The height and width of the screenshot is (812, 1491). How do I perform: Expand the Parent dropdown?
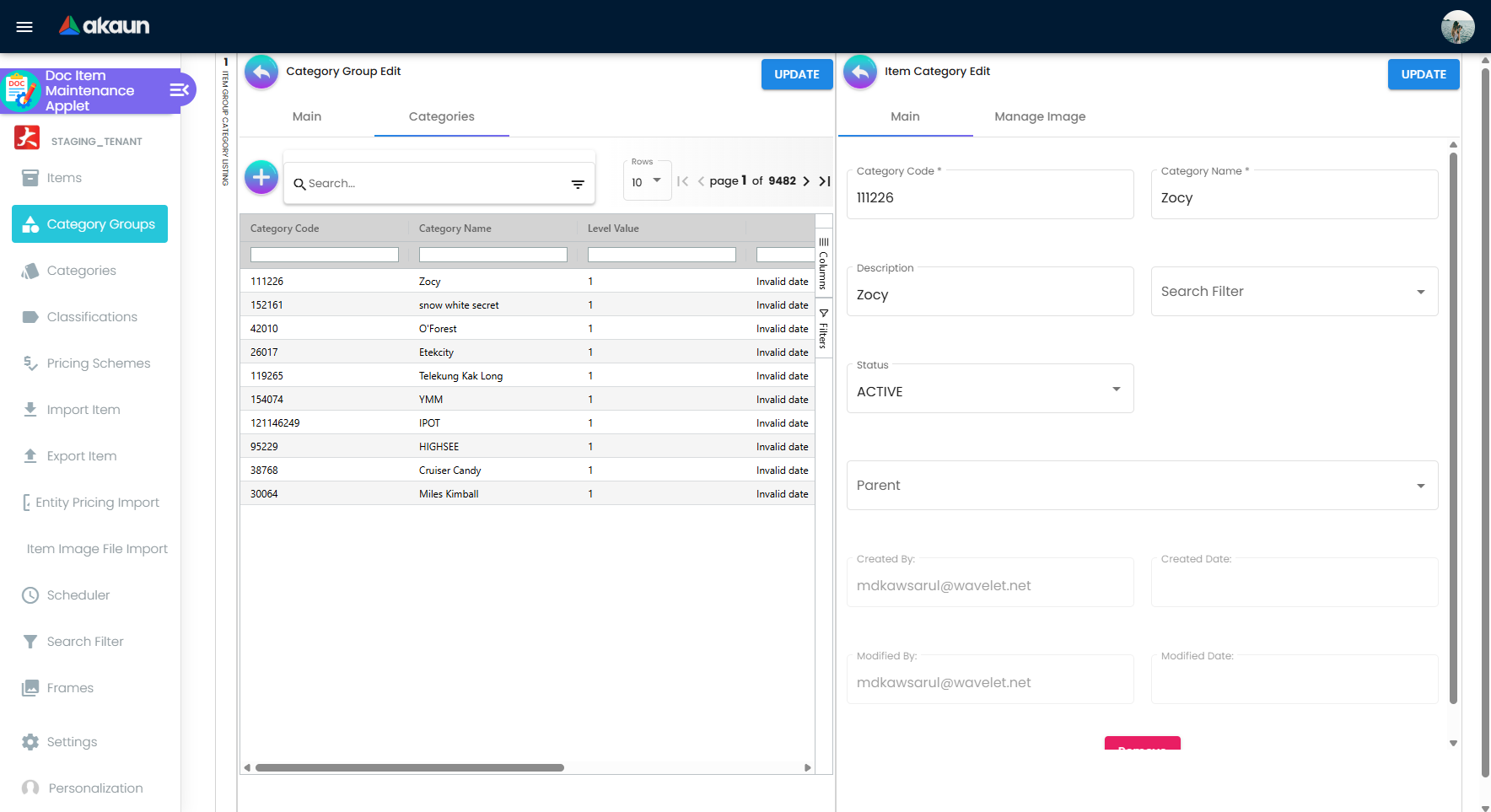click(x=1142, y=486)
